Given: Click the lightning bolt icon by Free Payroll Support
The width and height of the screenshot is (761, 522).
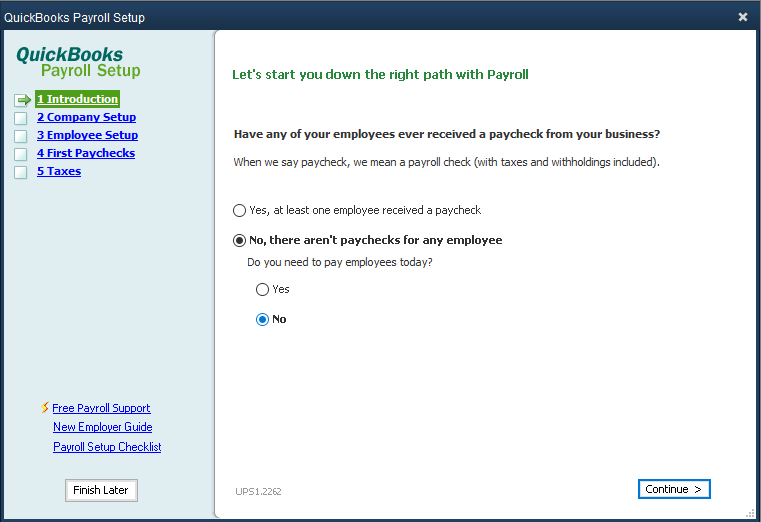Looking at the screenshot, I should click(x=45, y=408).
